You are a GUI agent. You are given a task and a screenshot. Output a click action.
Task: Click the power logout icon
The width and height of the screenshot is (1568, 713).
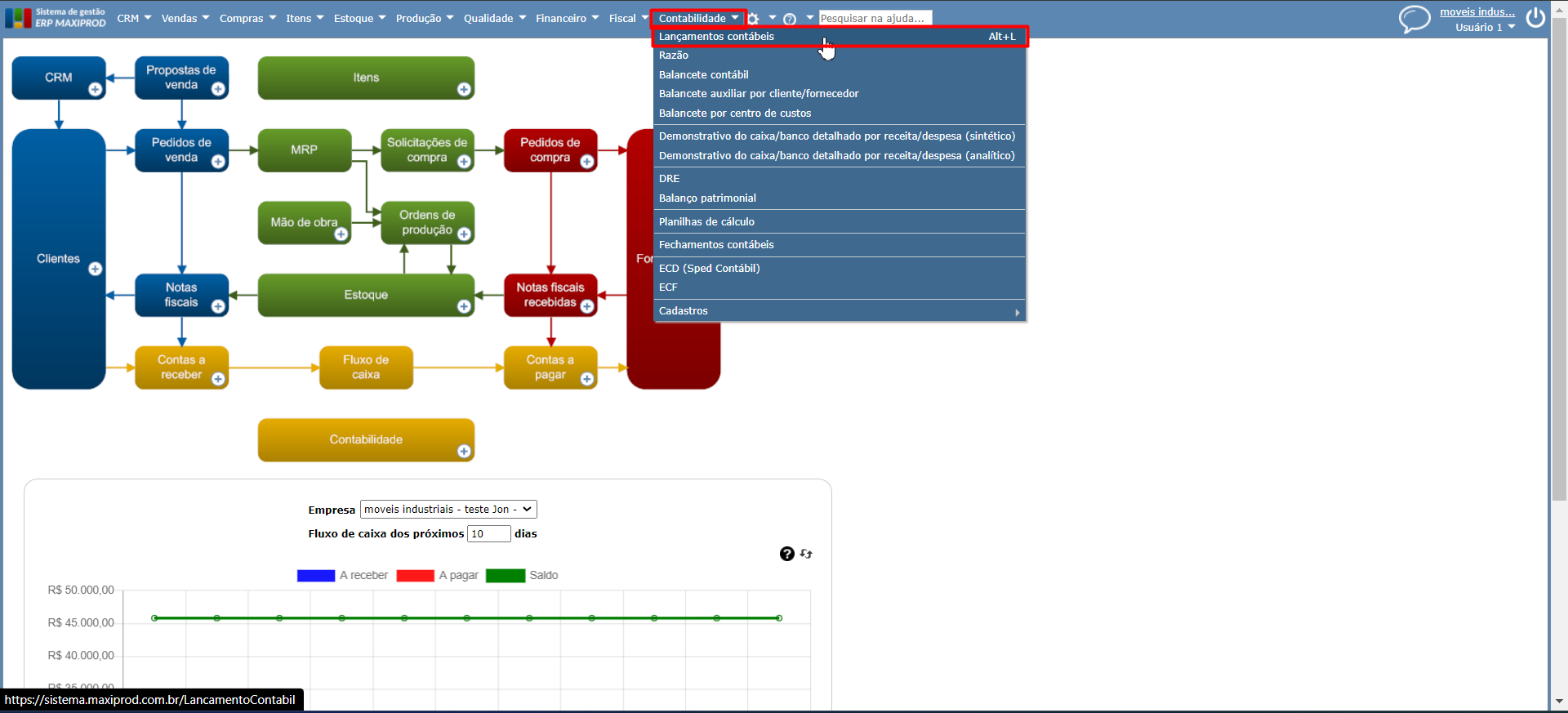pyautogui.click(x=1535, y=18)
